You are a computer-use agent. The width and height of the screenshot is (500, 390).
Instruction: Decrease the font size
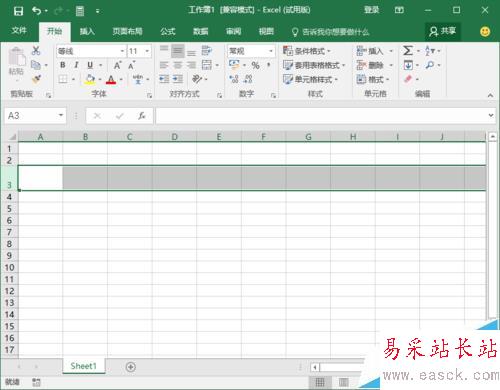[132, 65]
